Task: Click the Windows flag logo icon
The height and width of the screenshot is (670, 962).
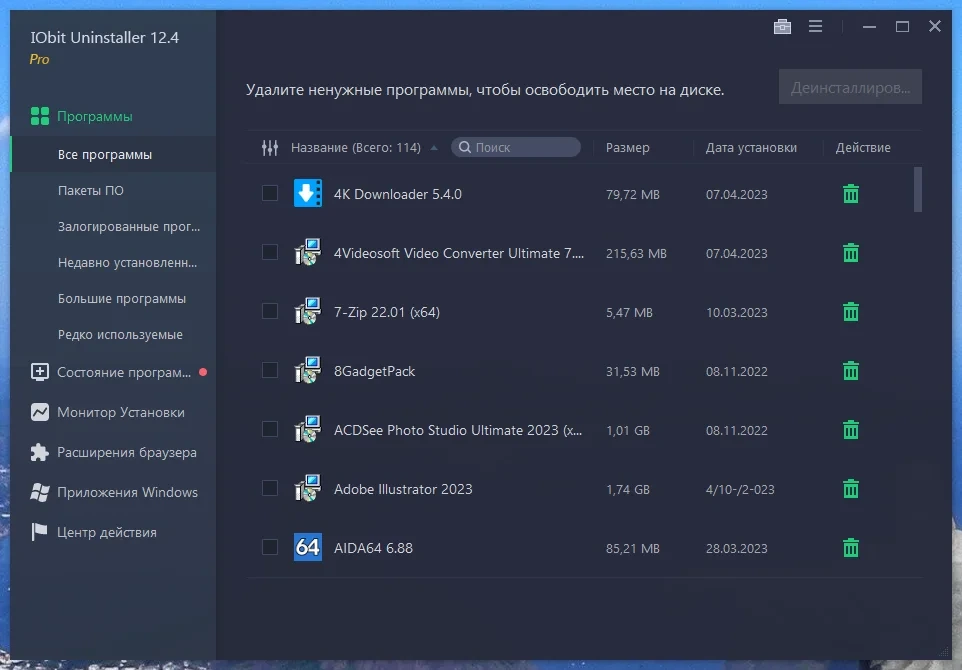Action: [40, 492]
